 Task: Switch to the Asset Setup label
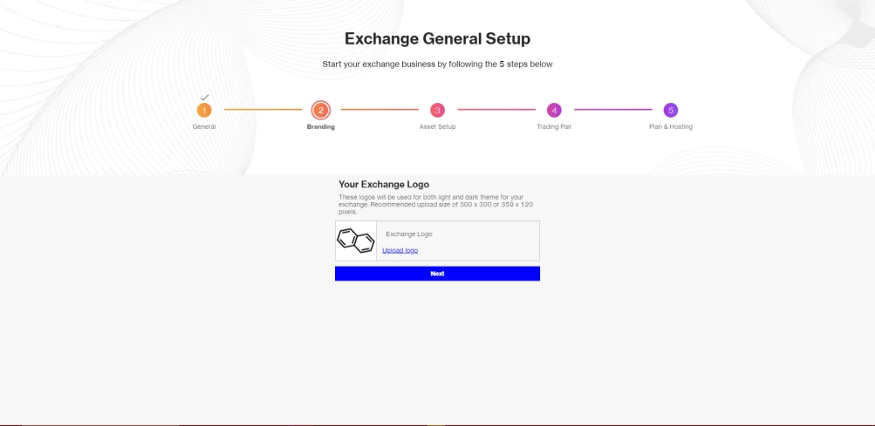[437, 127]
